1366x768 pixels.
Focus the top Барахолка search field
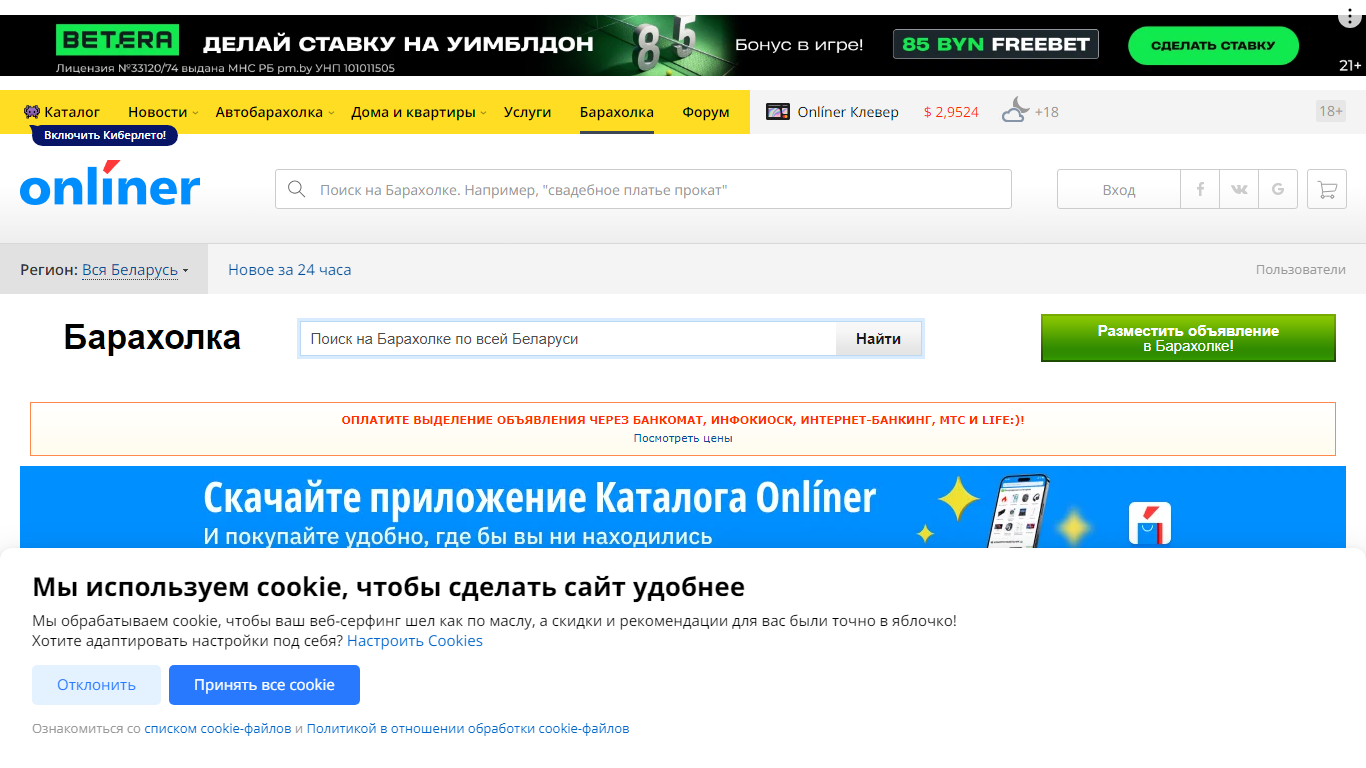(x=643, y=189)
